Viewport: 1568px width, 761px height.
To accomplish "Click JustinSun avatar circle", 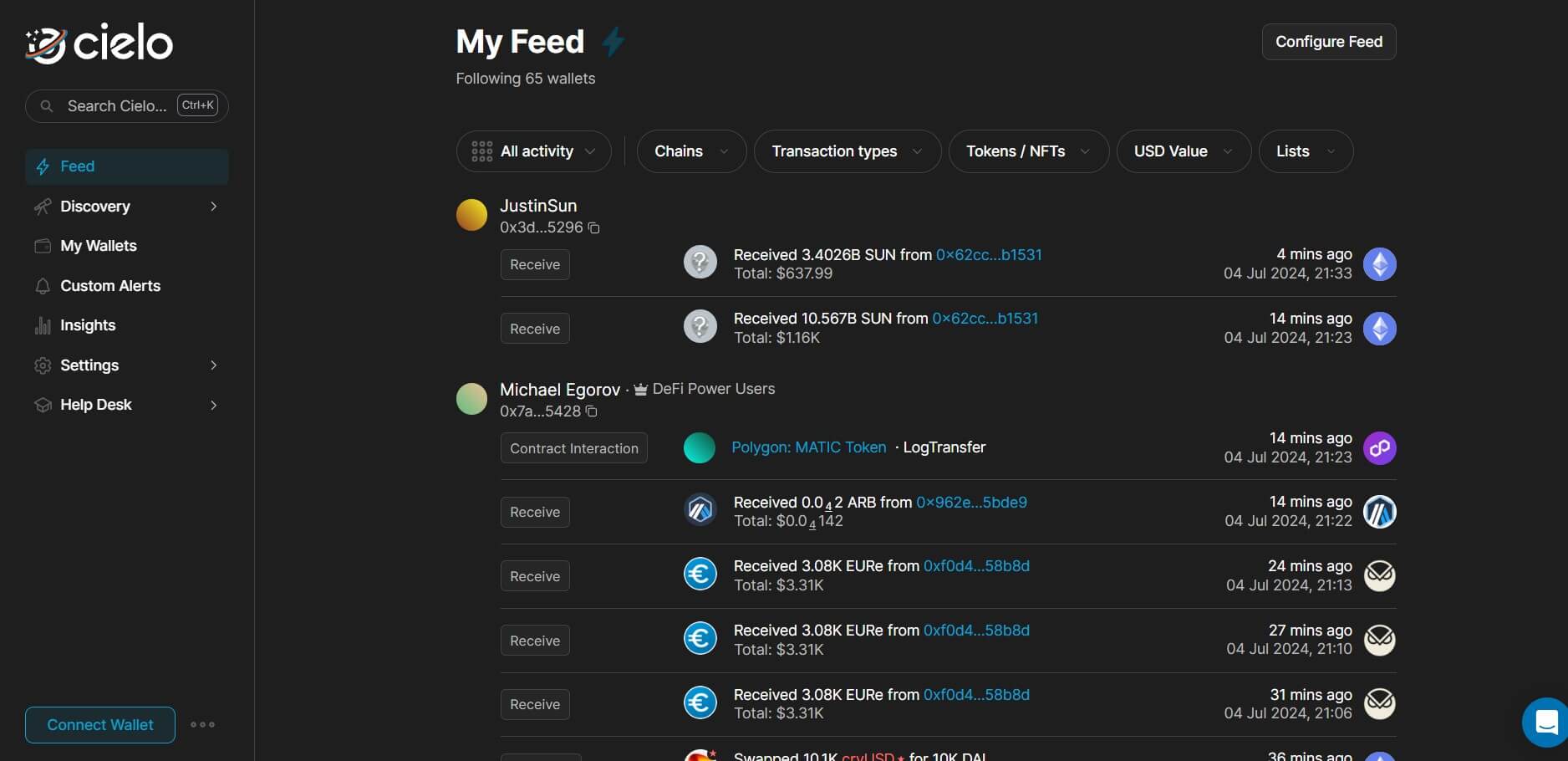I will pos(471,215).
